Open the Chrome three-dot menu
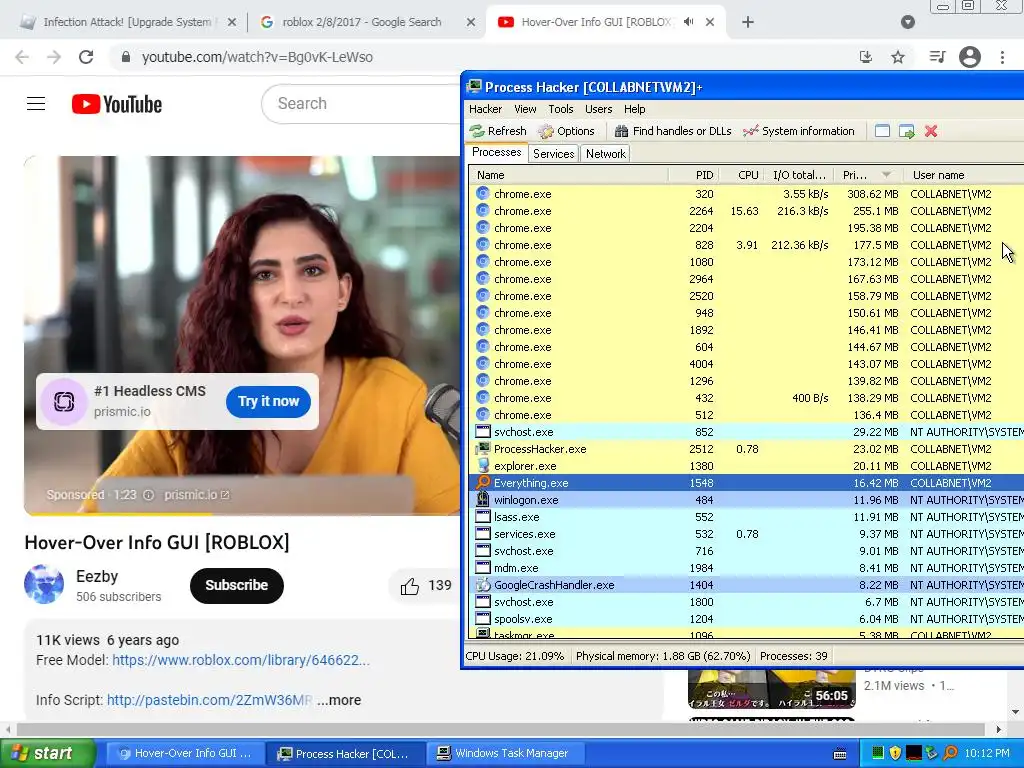1024x768 pixels. pyautogui.click(x=1002, y=57)
